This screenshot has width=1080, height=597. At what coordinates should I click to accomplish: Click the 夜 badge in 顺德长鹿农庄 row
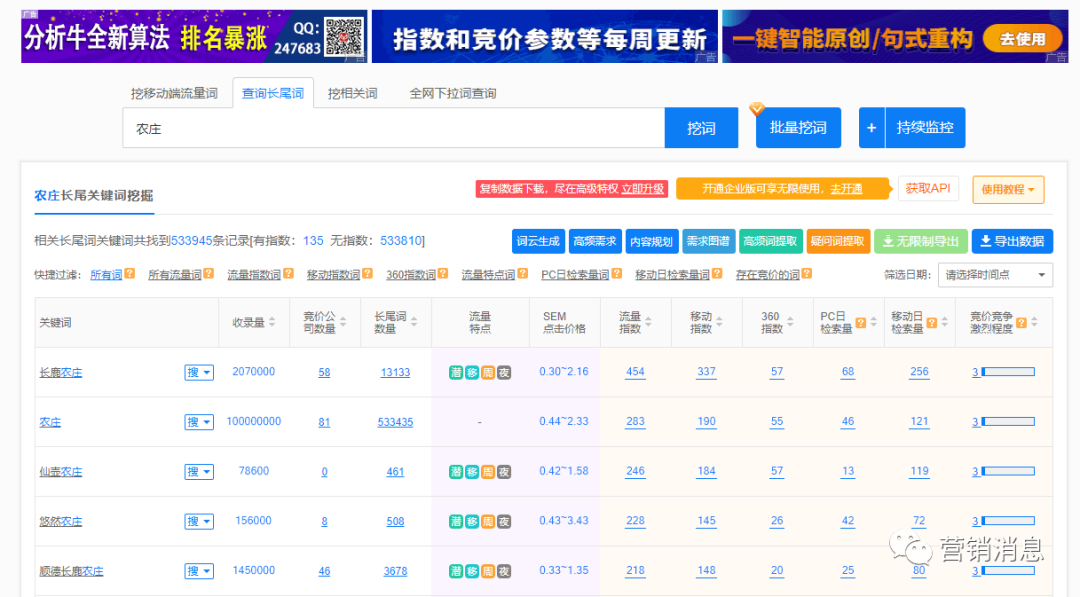[x=504, y=571]
